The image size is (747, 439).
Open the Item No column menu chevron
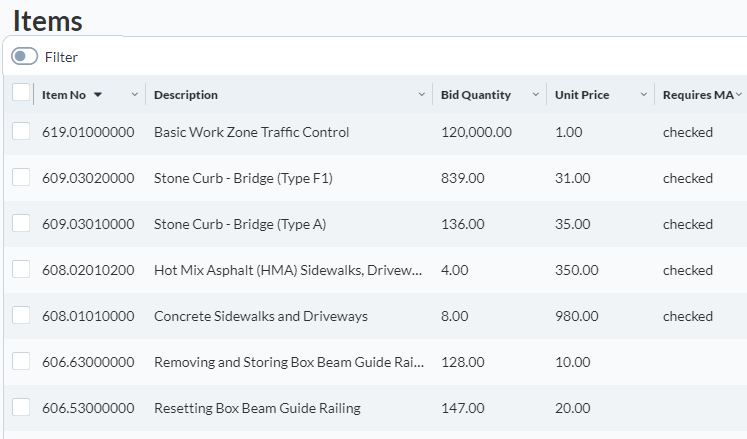(x=135, y=94)
